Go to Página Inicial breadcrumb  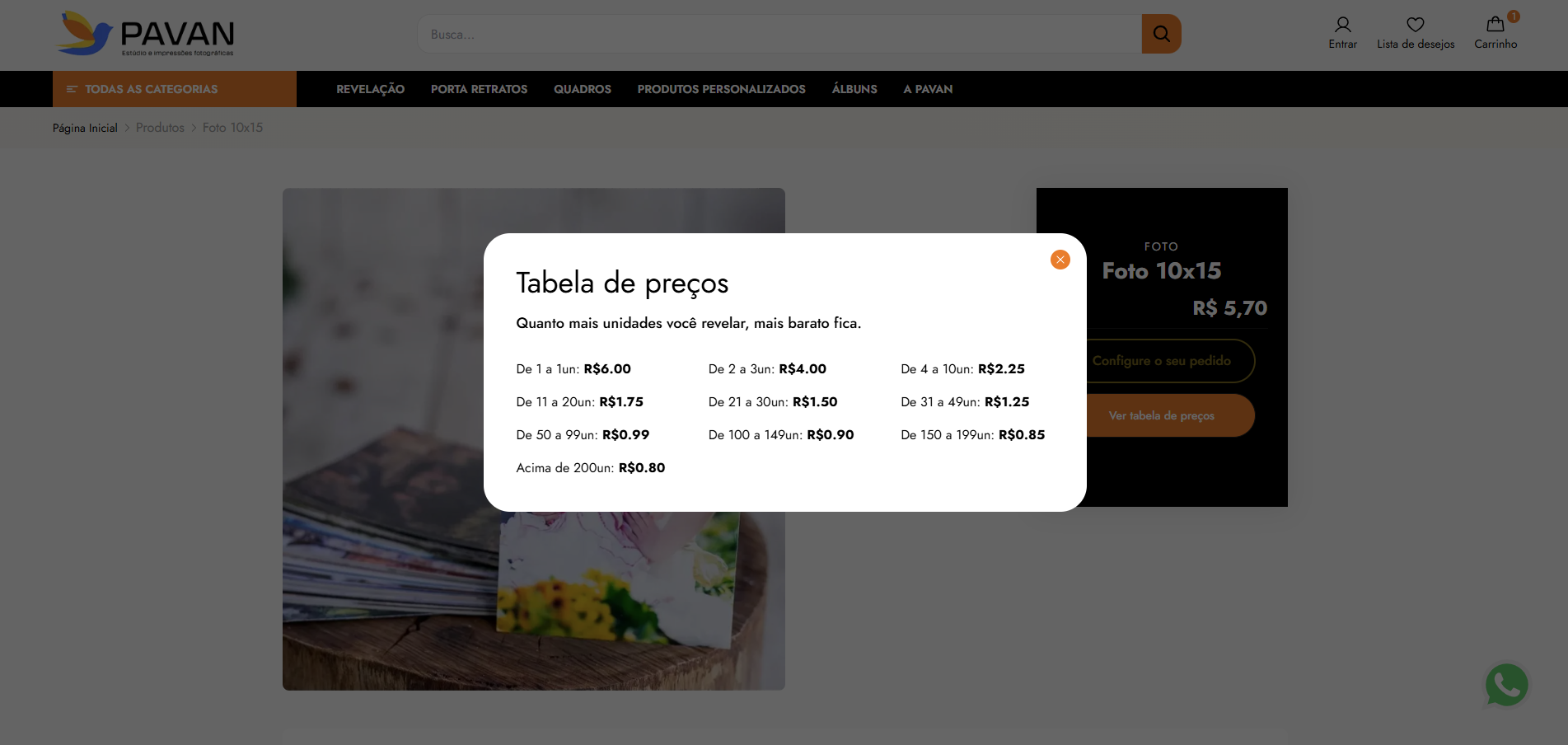point(85,128)
